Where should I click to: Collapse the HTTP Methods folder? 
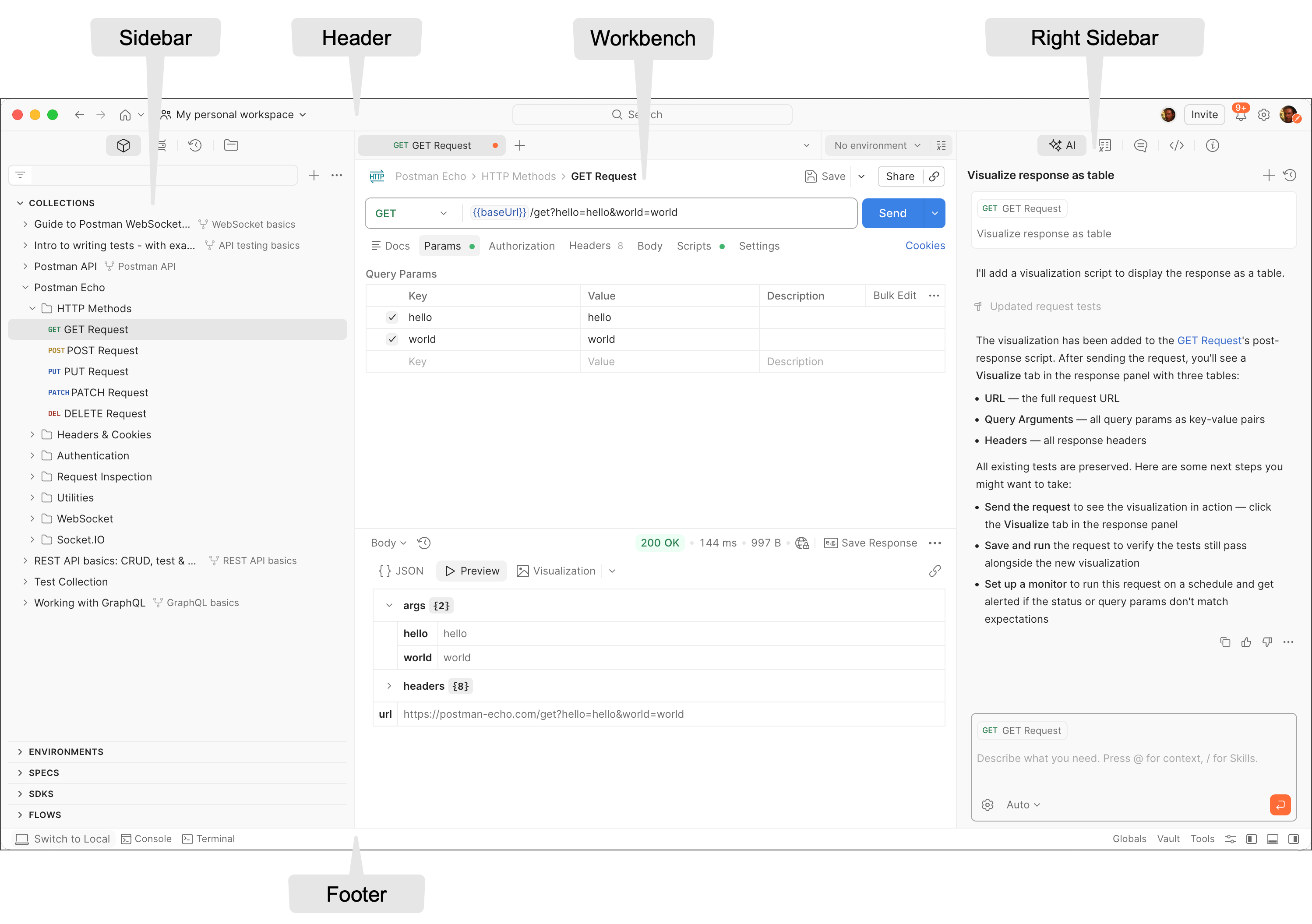click(32, 308)
